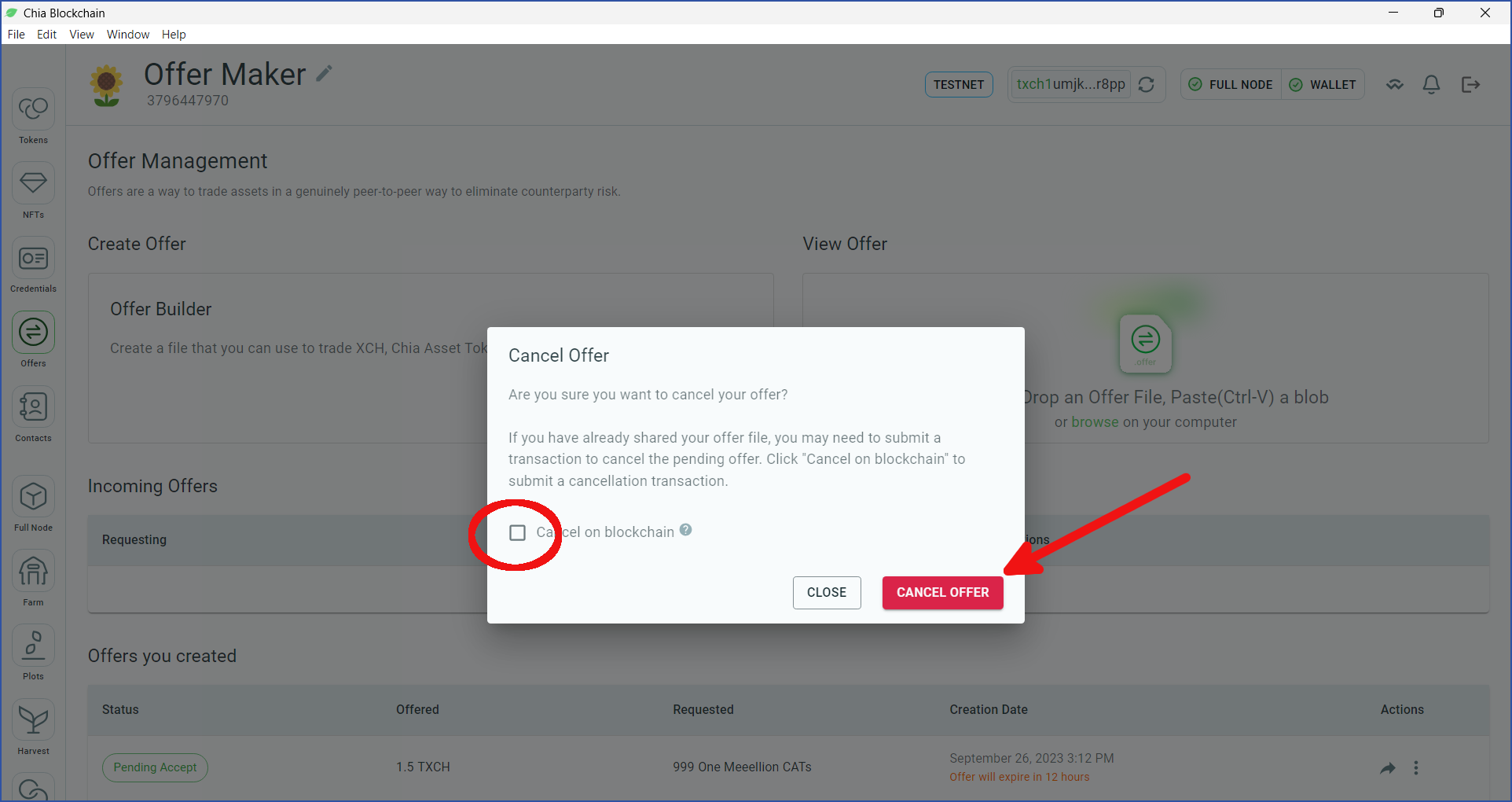Click the Offered column header
The height and width of the screenshot is (802, 1512).
click(417, 710)
